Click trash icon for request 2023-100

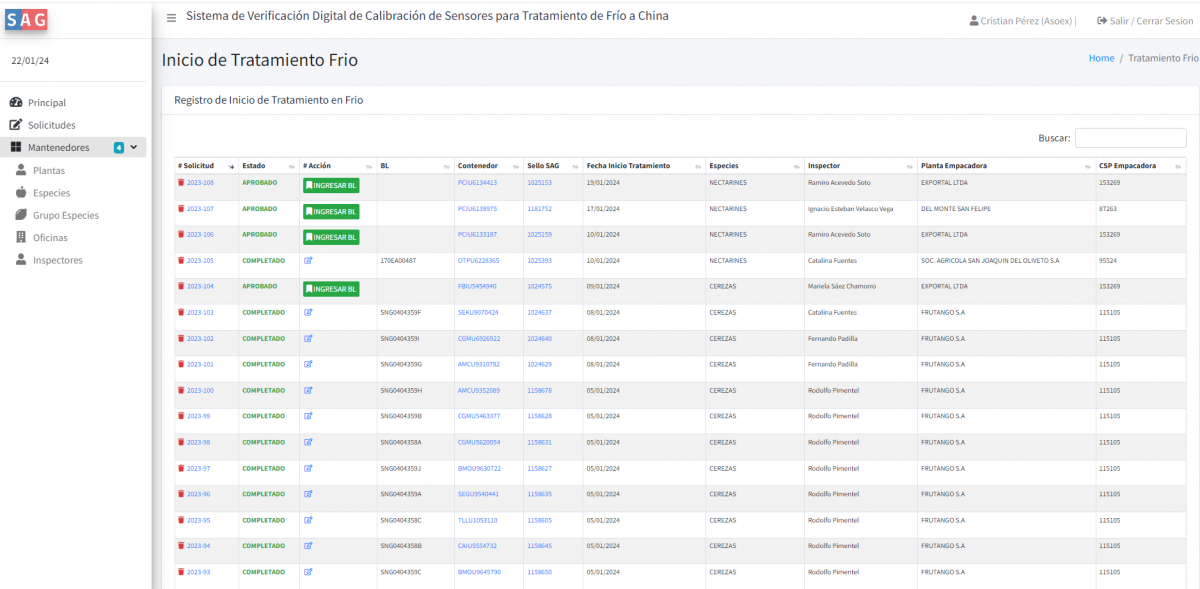(x=181, y=391)
